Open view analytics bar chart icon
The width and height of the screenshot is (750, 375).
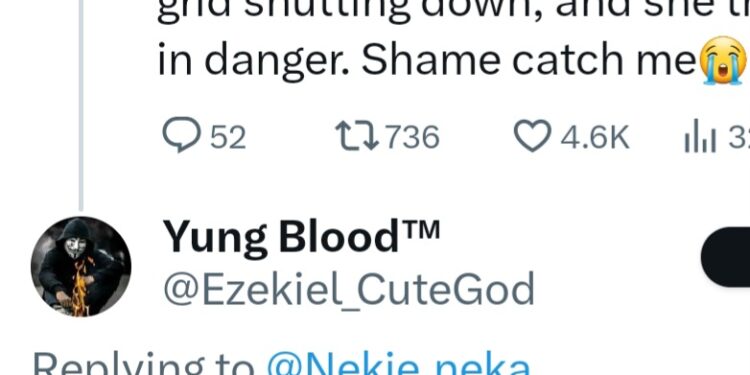coord(700,138)
